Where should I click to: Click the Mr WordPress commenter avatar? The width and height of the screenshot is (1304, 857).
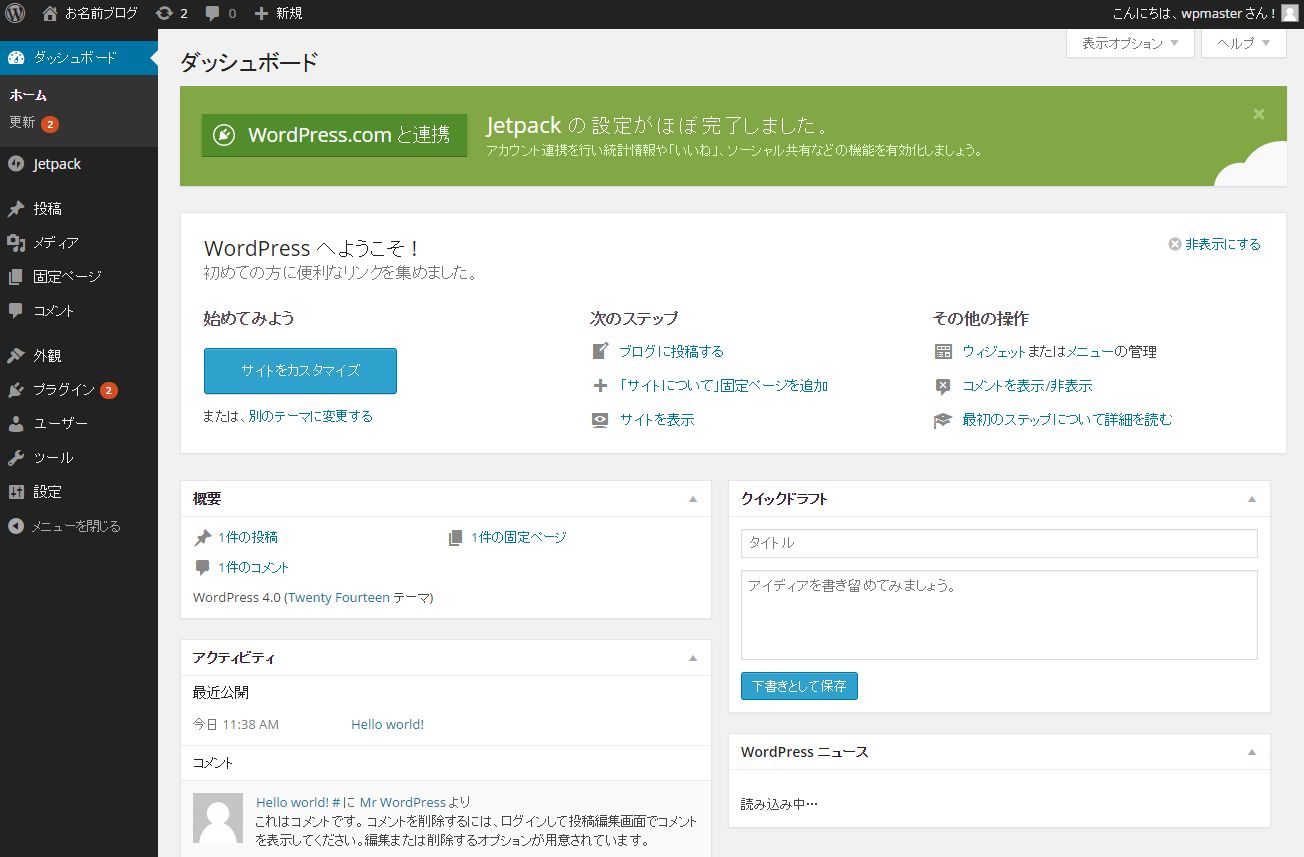(218, 818)
